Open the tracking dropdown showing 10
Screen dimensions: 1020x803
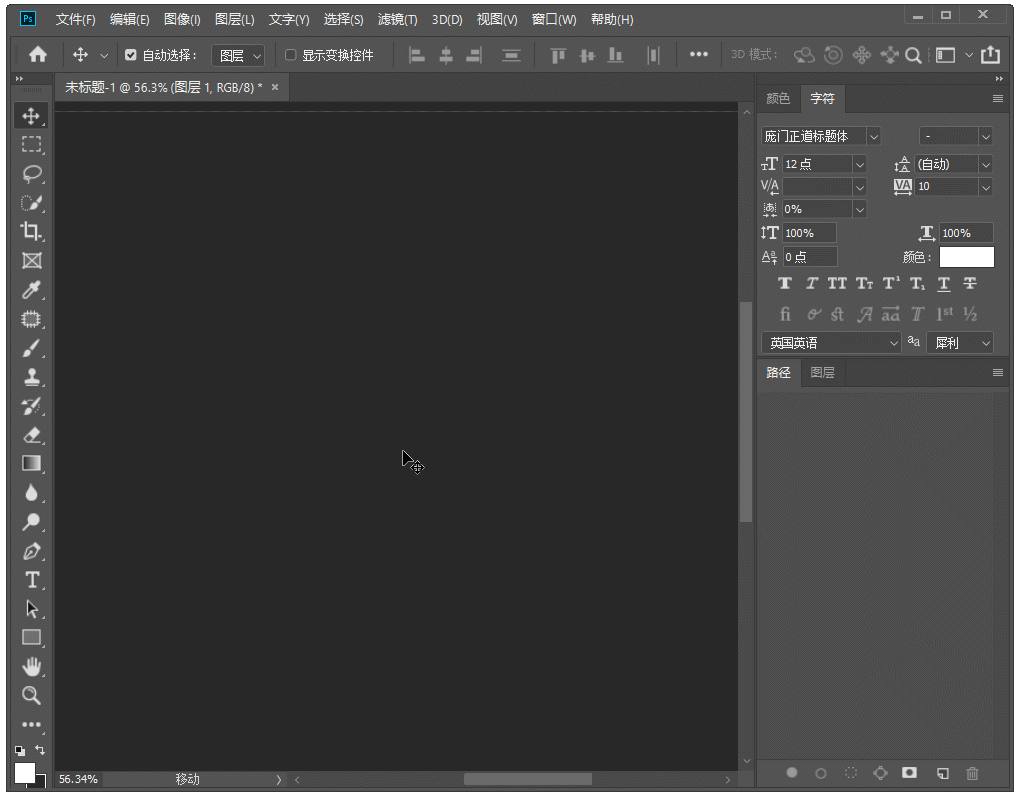click(986, 187)
